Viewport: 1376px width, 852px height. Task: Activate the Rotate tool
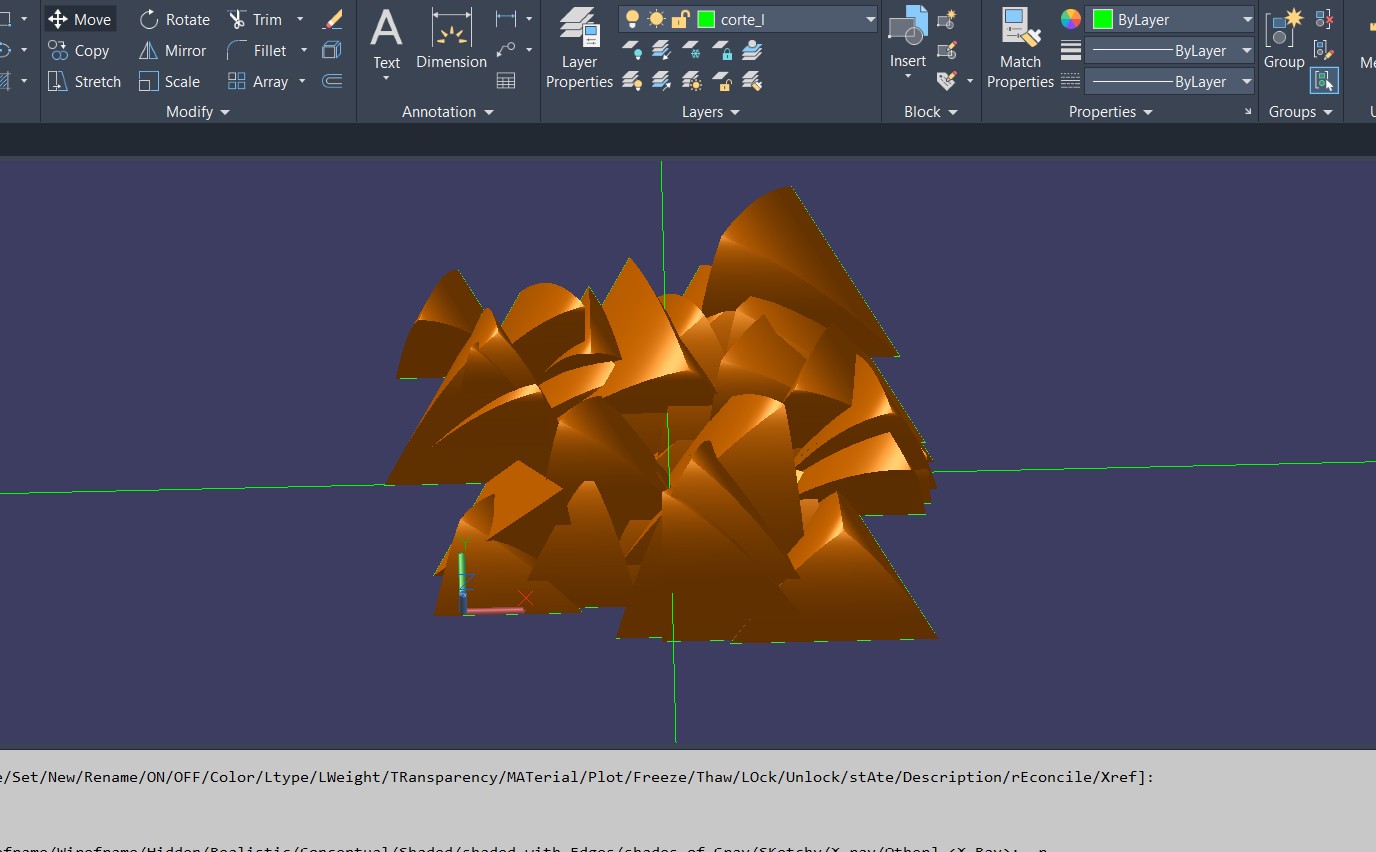pos(174,19)
